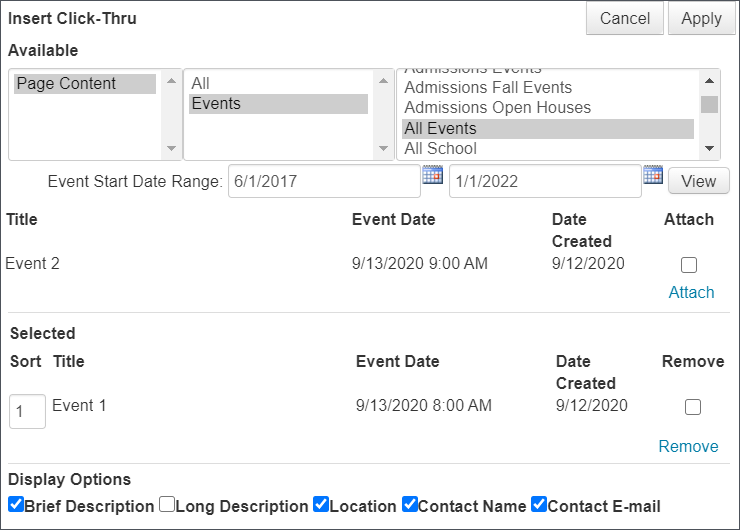Click the sort order field for Event 1

click(27, 412)
